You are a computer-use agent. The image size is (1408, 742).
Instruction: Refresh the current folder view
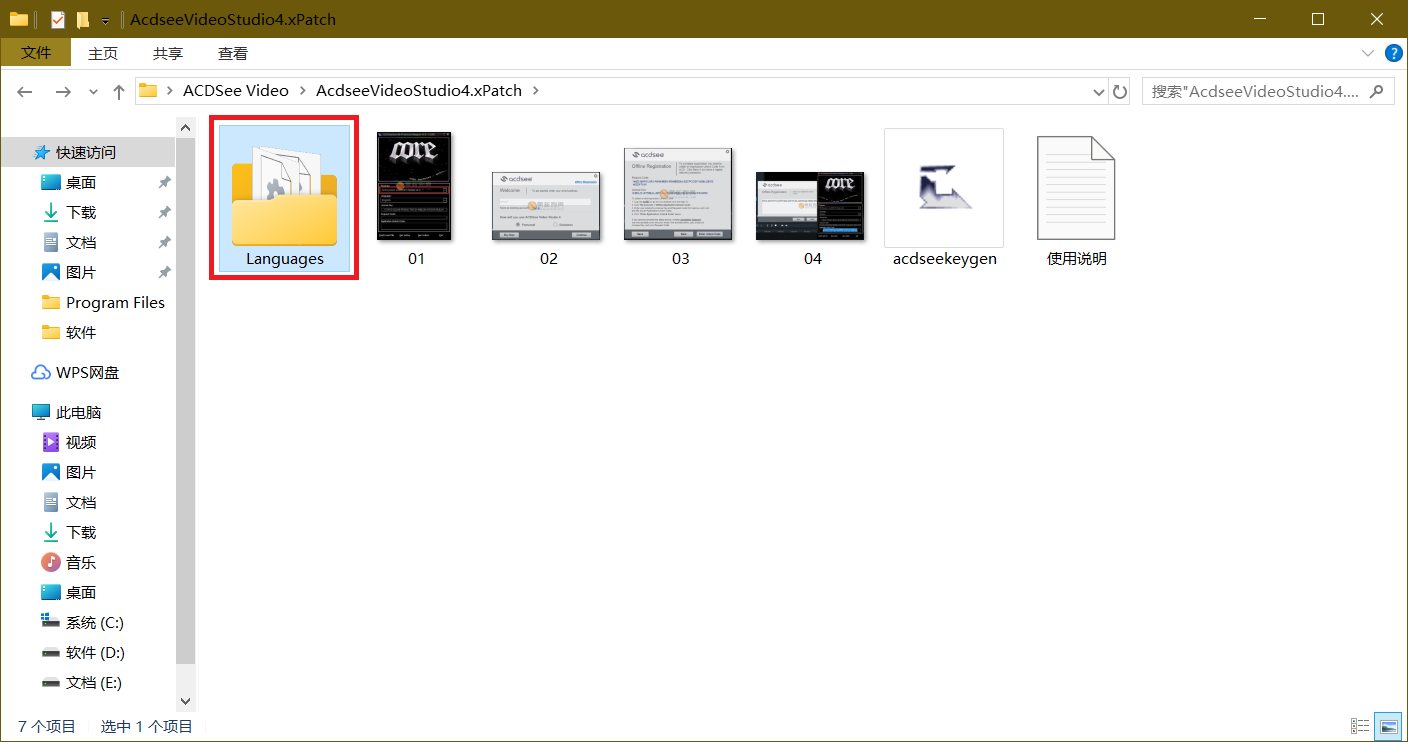(1120, 91)
